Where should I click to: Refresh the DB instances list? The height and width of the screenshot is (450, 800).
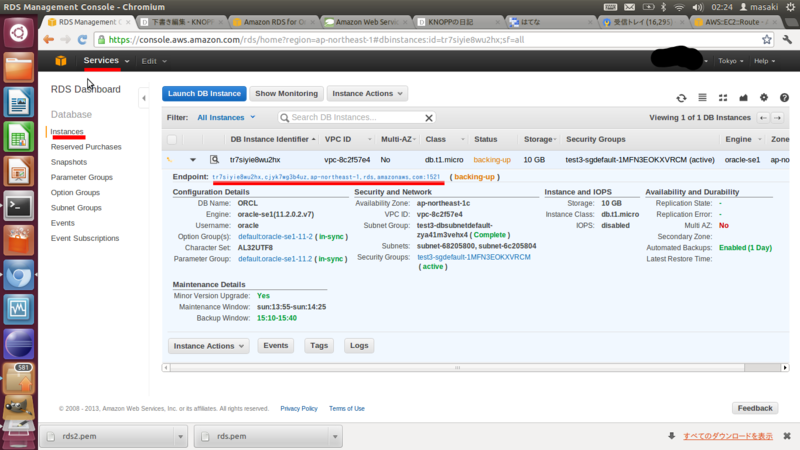[681, 97]
